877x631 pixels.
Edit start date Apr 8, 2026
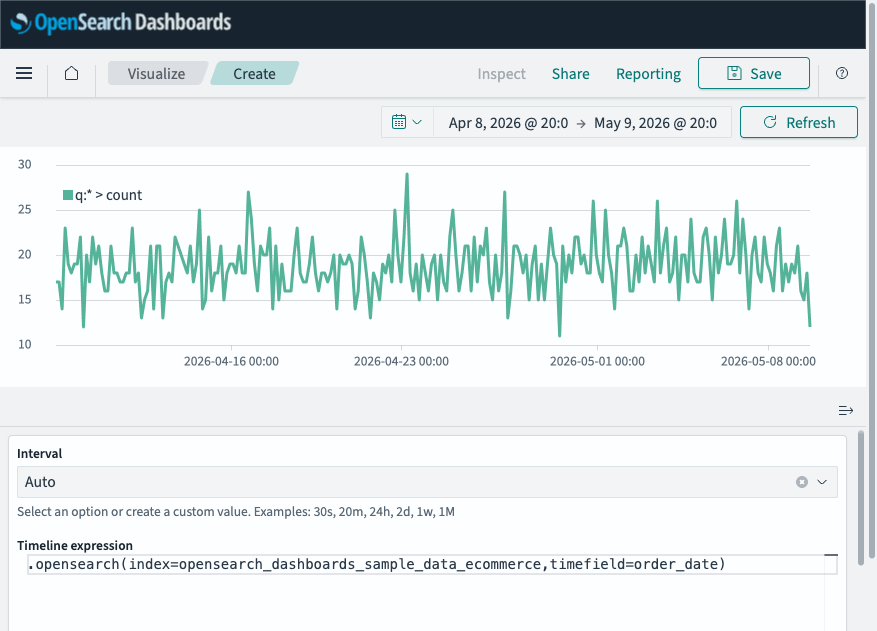pyautogui.click(x=508, y=123)
